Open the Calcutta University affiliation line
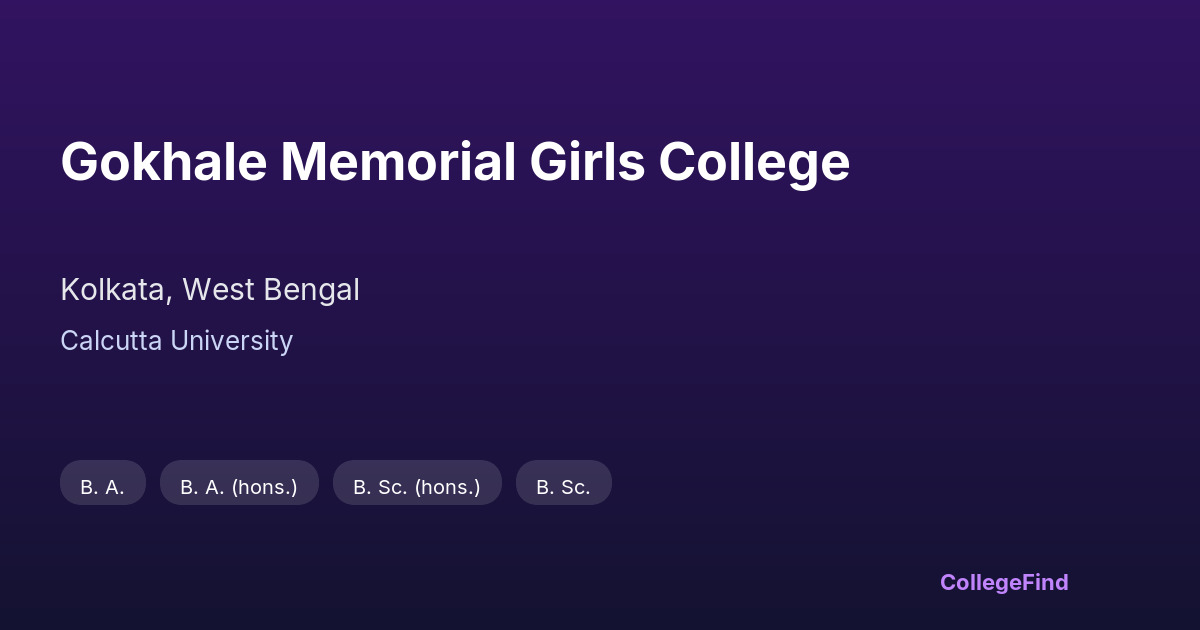Viewport: 1200px width, 630px height. [x=176, y=341]
